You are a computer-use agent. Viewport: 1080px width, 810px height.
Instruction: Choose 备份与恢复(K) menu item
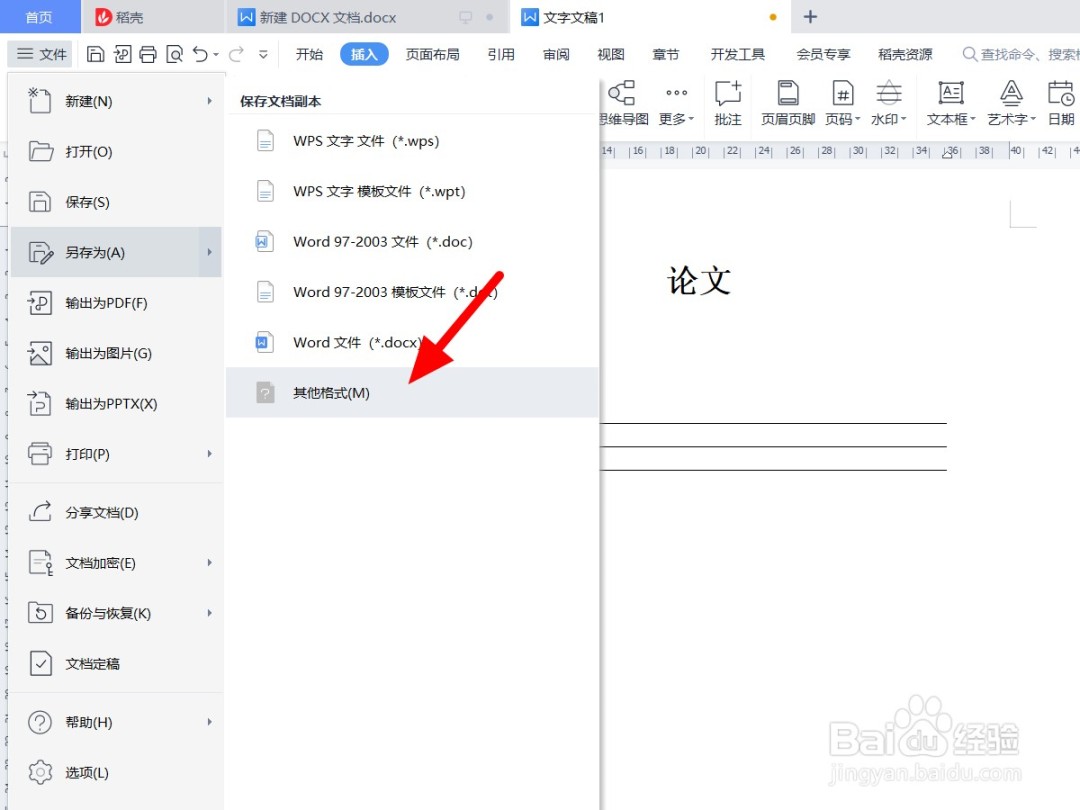[116, 613]
